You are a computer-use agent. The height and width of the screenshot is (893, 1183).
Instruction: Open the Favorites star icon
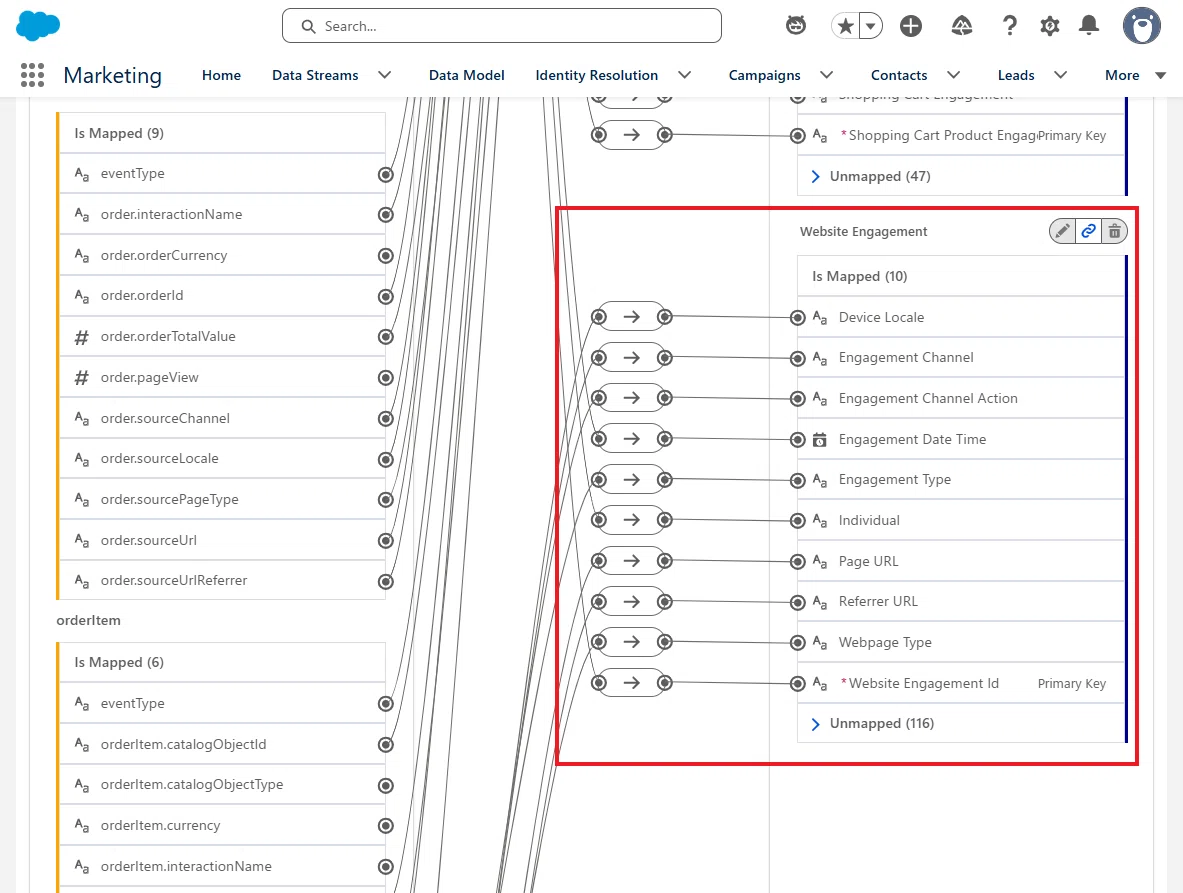(x=846, y=26)
